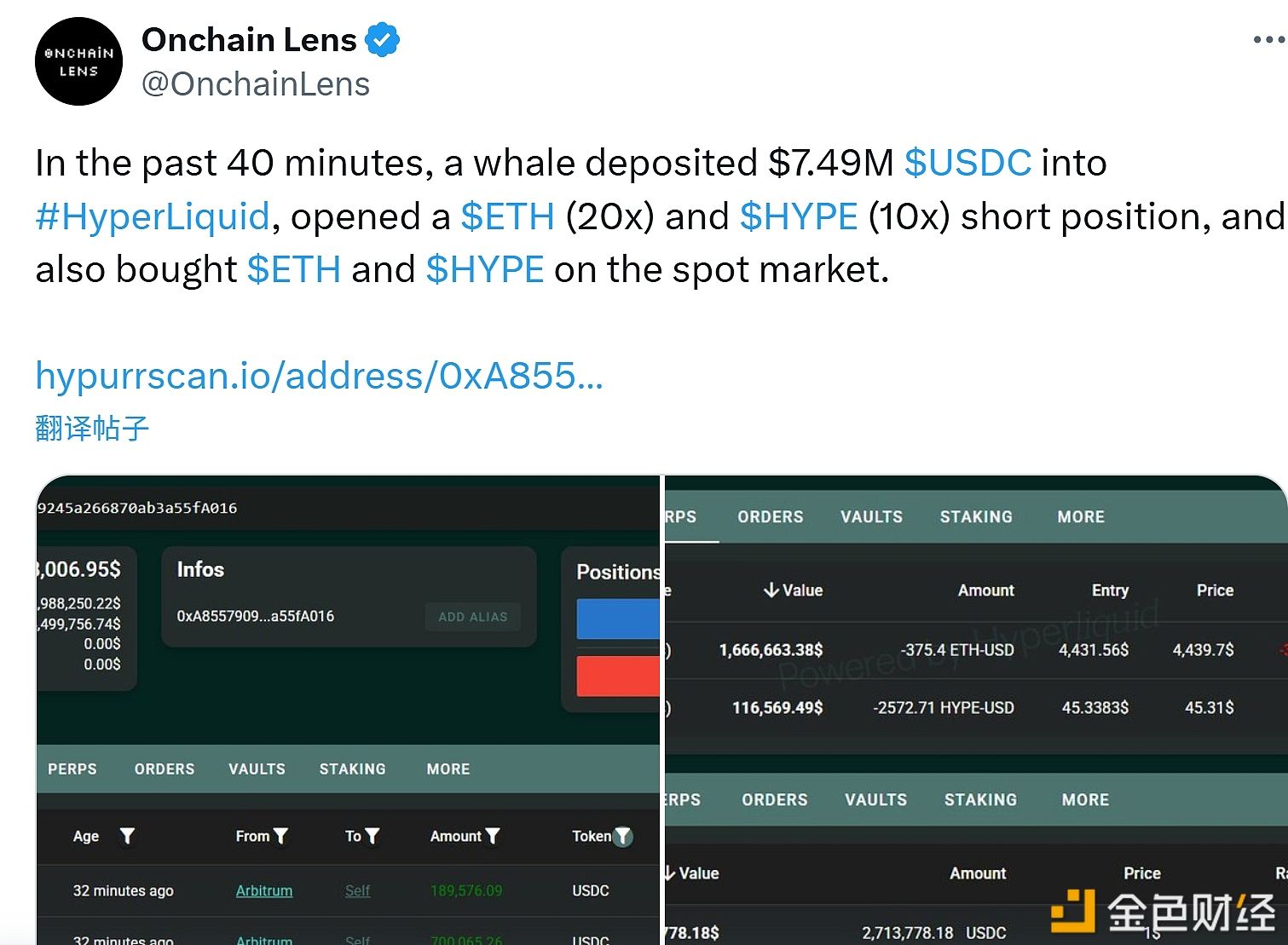Click the Onchain Lens profile avatar
Viewport: 1288px width, 945px height.
pyautogui.click(x=78, y=61)
